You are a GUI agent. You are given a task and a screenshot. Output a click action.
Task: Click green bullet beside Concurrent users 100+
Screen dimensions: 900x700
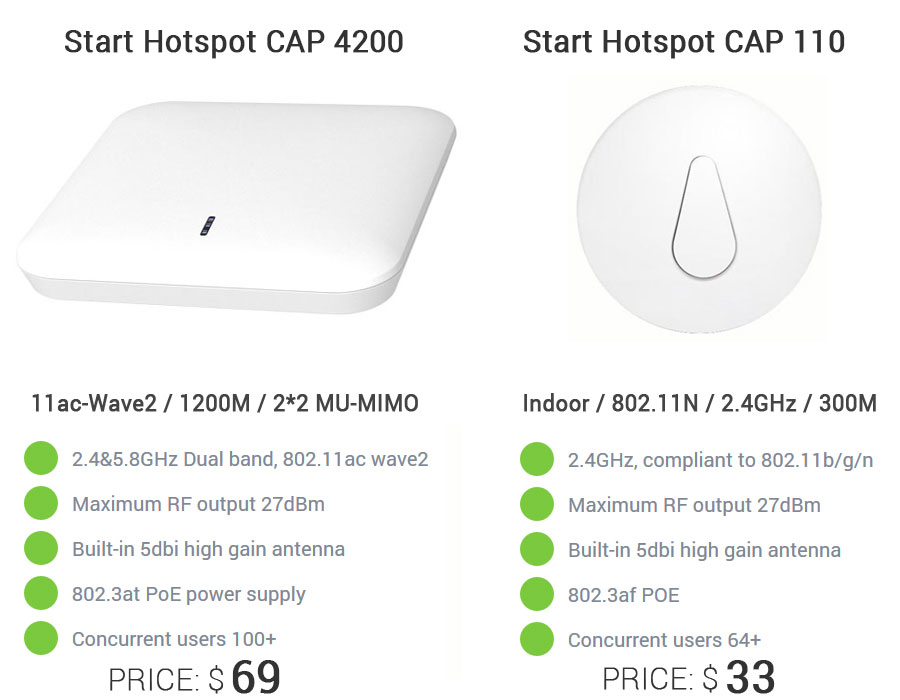[41, 638]
